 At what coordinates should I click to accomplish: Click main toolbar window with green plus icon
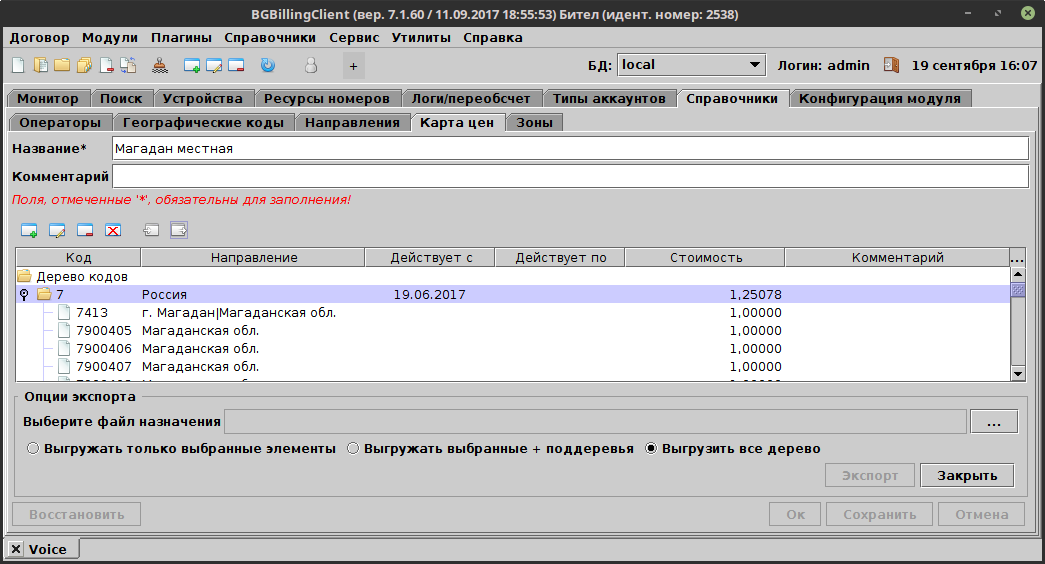[192, 65]
